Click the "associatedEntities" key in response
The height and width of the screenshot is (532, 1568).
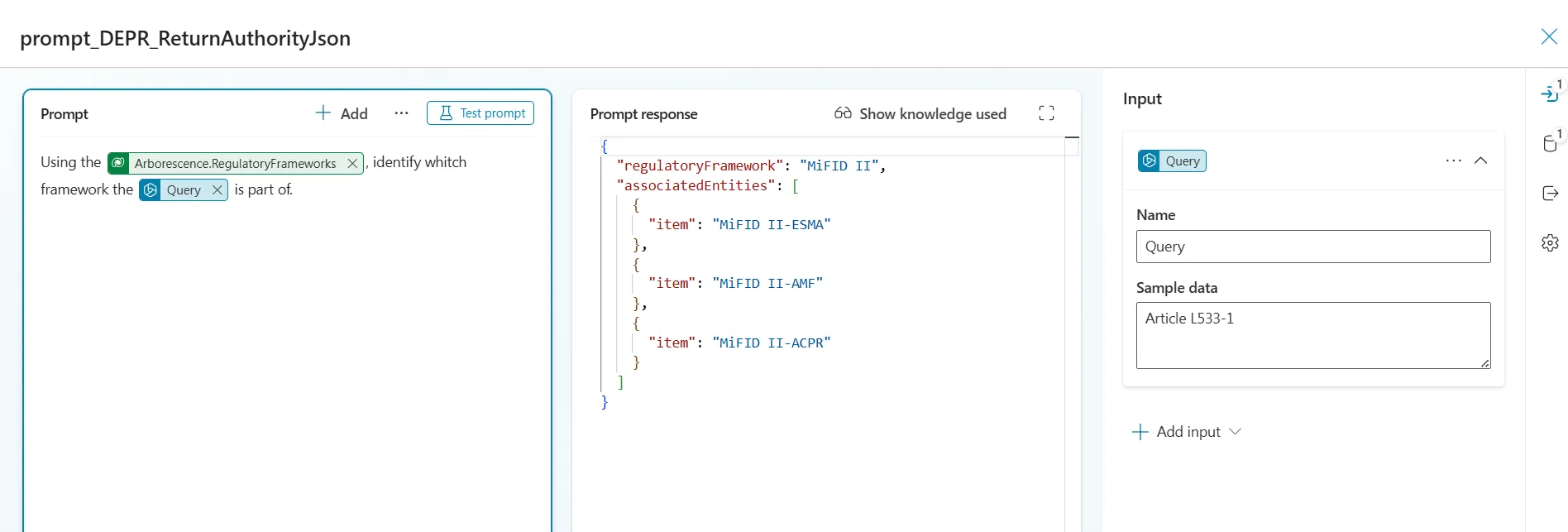tap(696, 185)
